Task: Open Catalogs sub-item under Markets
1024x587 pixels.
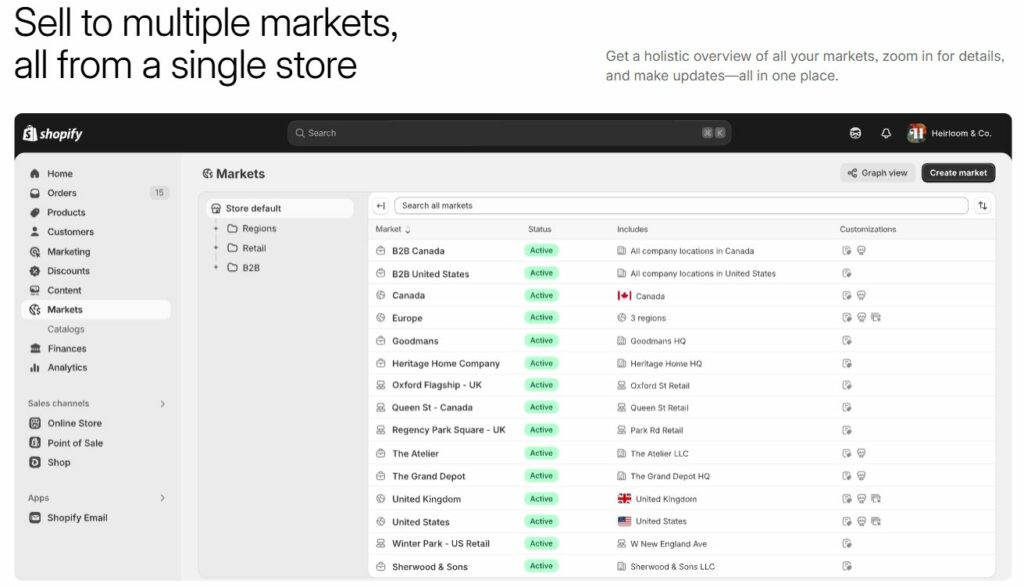Action: (65, 329)
